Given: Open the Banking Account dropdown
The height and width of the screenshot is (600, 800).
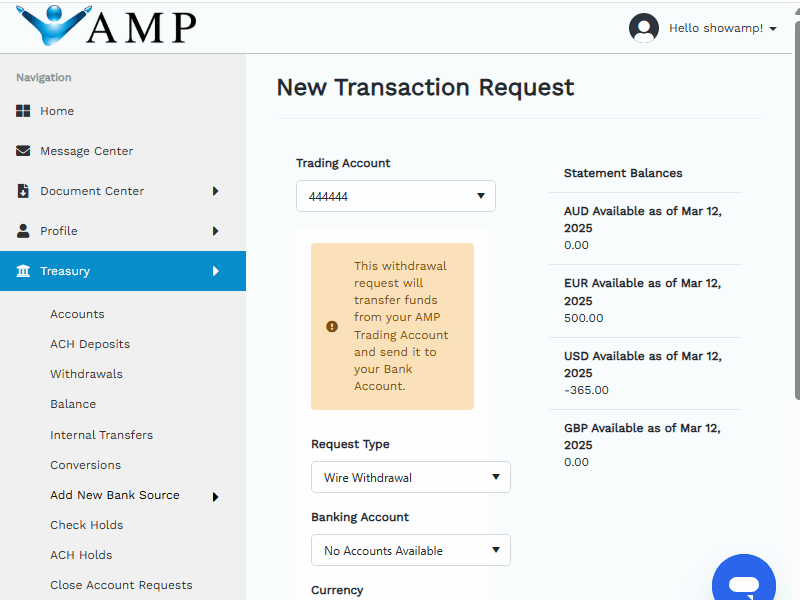Looking at the screenshot, I should coord(411,551).
